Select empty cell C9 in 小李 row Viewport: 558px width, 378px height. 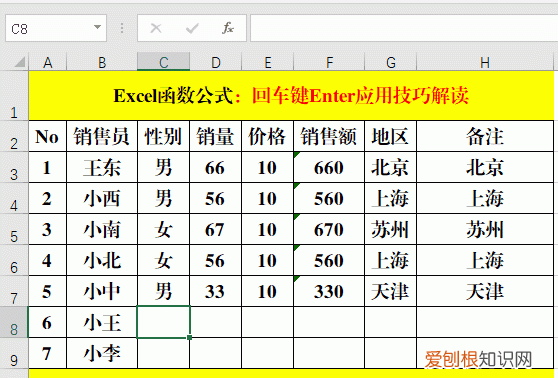163,353
